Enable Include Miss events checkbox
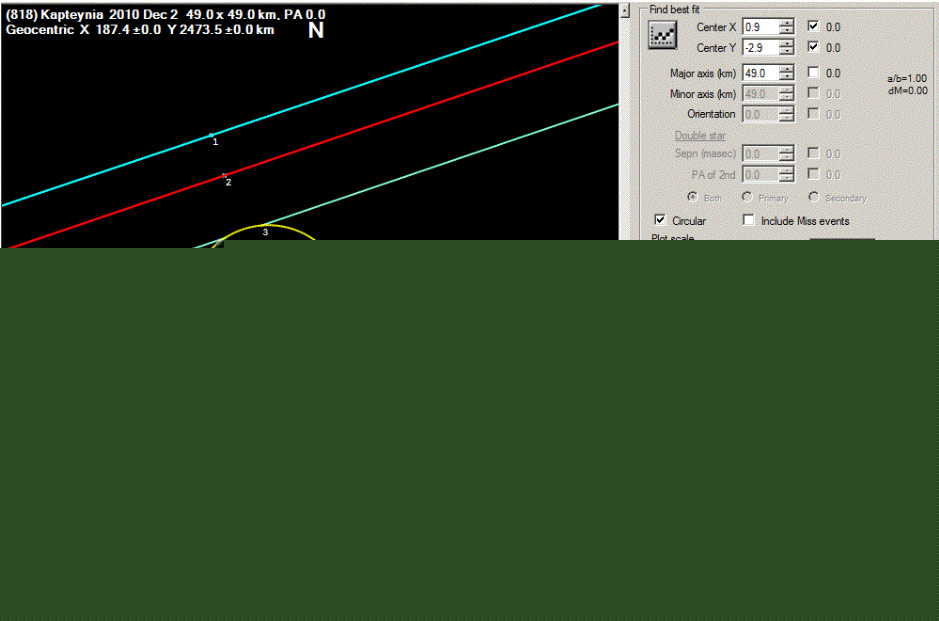 pos(749,220)
